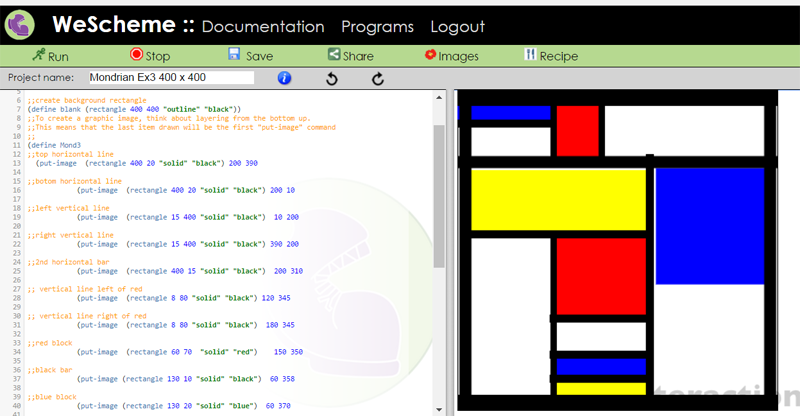Click the code editor scroll-up arrow
Viewport: 800px width, 416px height.
pyautogui.click(x=439, y=97)
